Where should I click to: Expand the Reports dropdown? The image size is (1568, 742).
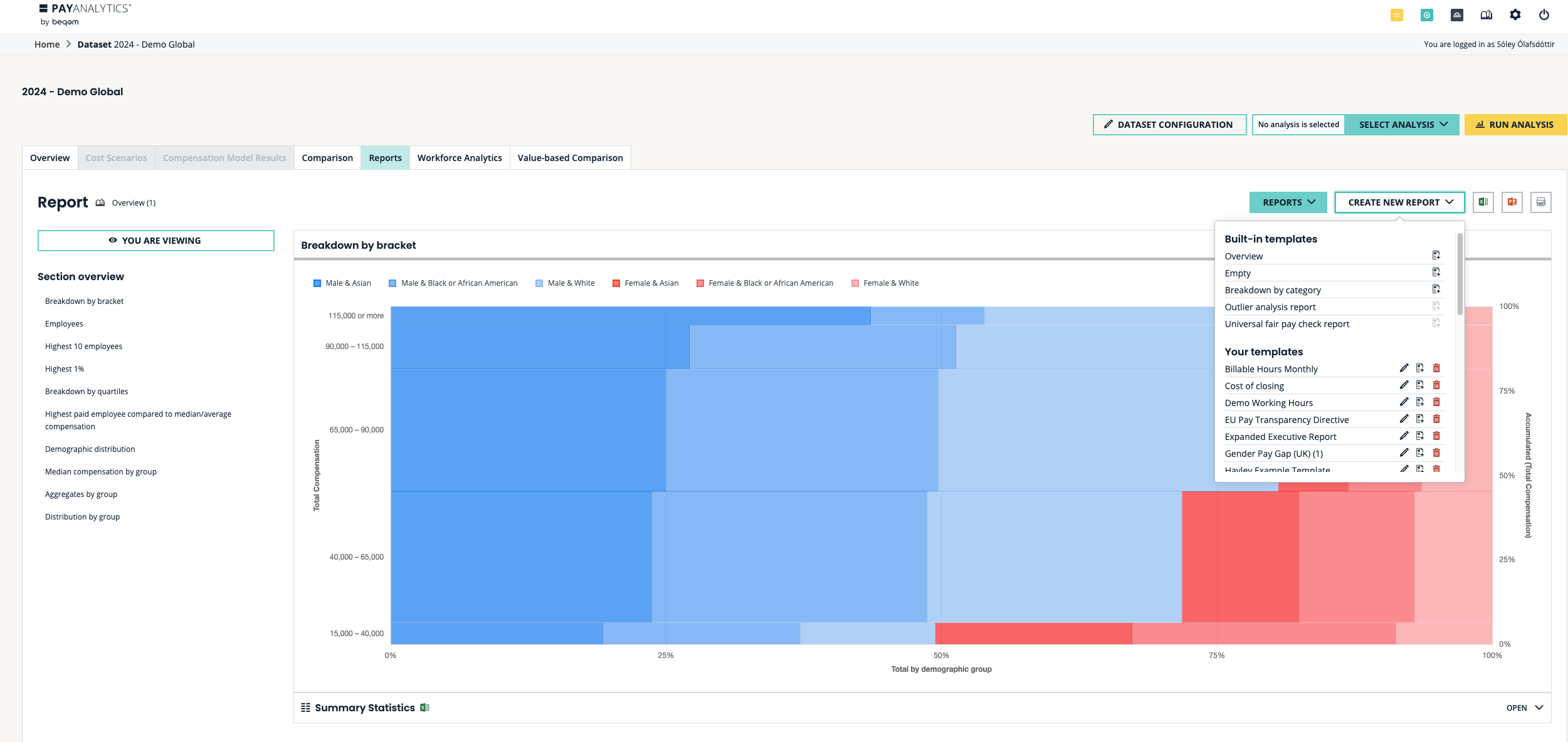[1288, 202]
